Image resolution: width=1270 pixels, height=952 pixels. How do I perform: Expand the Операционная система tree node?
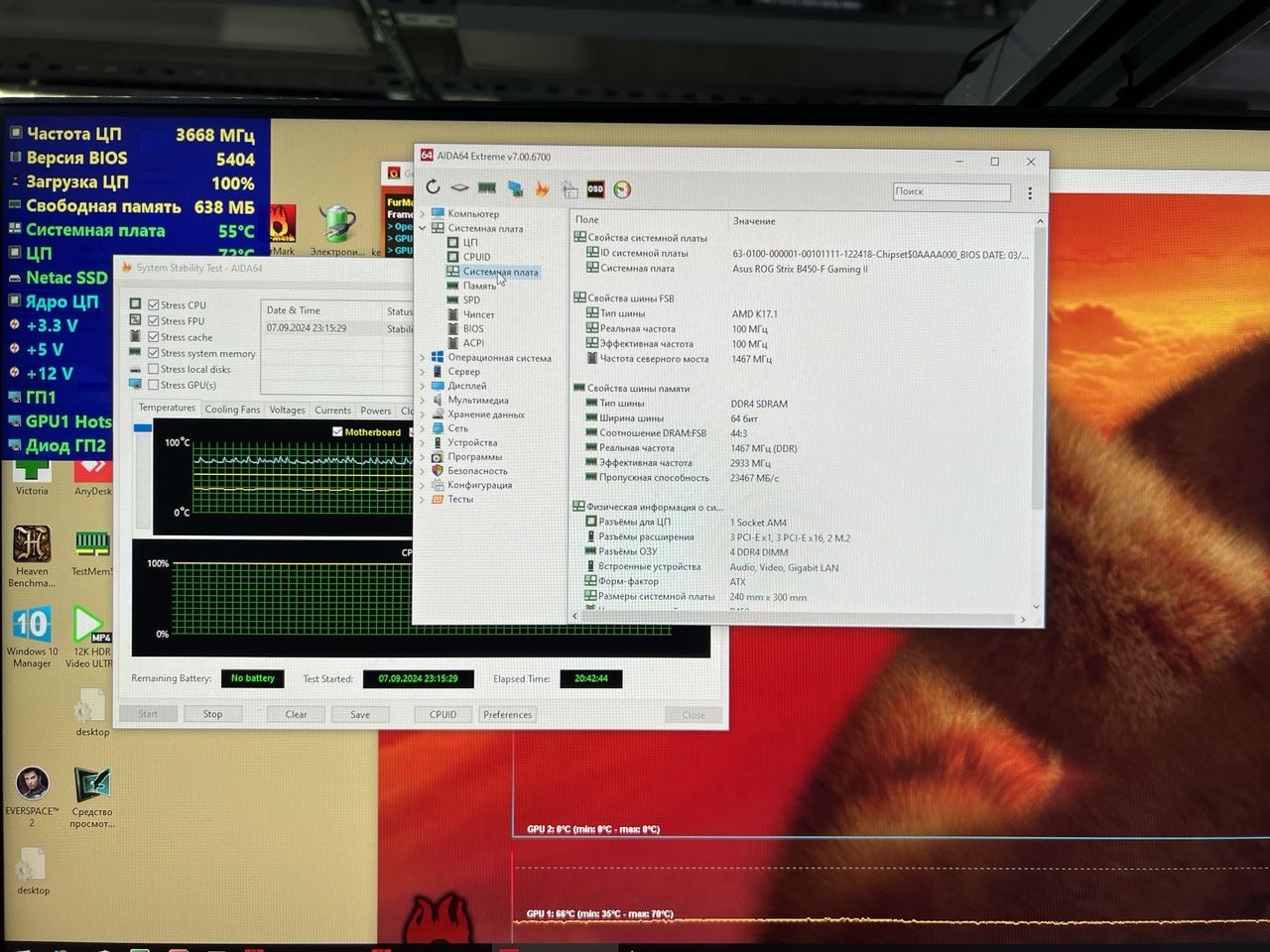click(x=423, y=358)
